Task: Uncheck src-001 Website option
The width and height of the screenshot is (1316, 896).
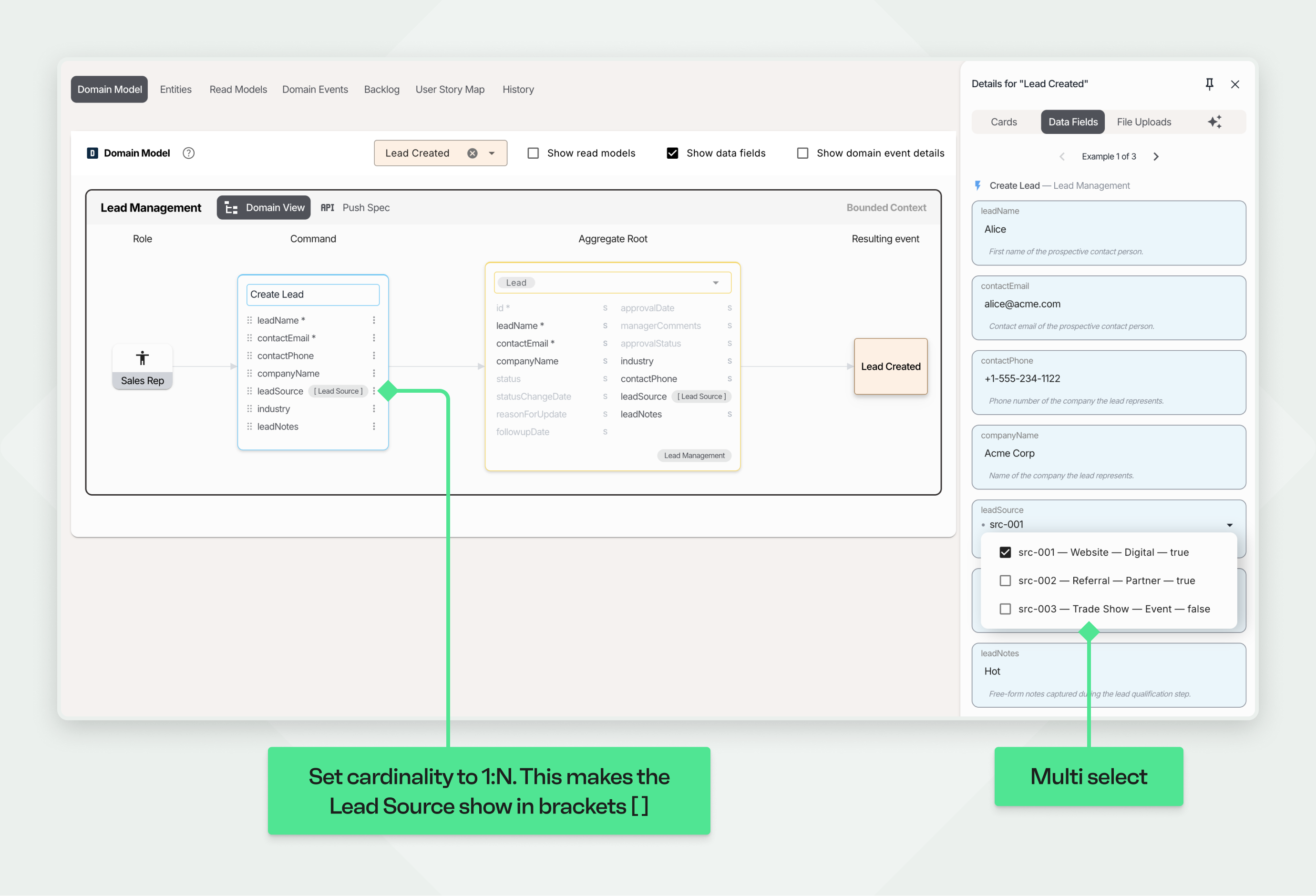Action: tap(1005, 552)
